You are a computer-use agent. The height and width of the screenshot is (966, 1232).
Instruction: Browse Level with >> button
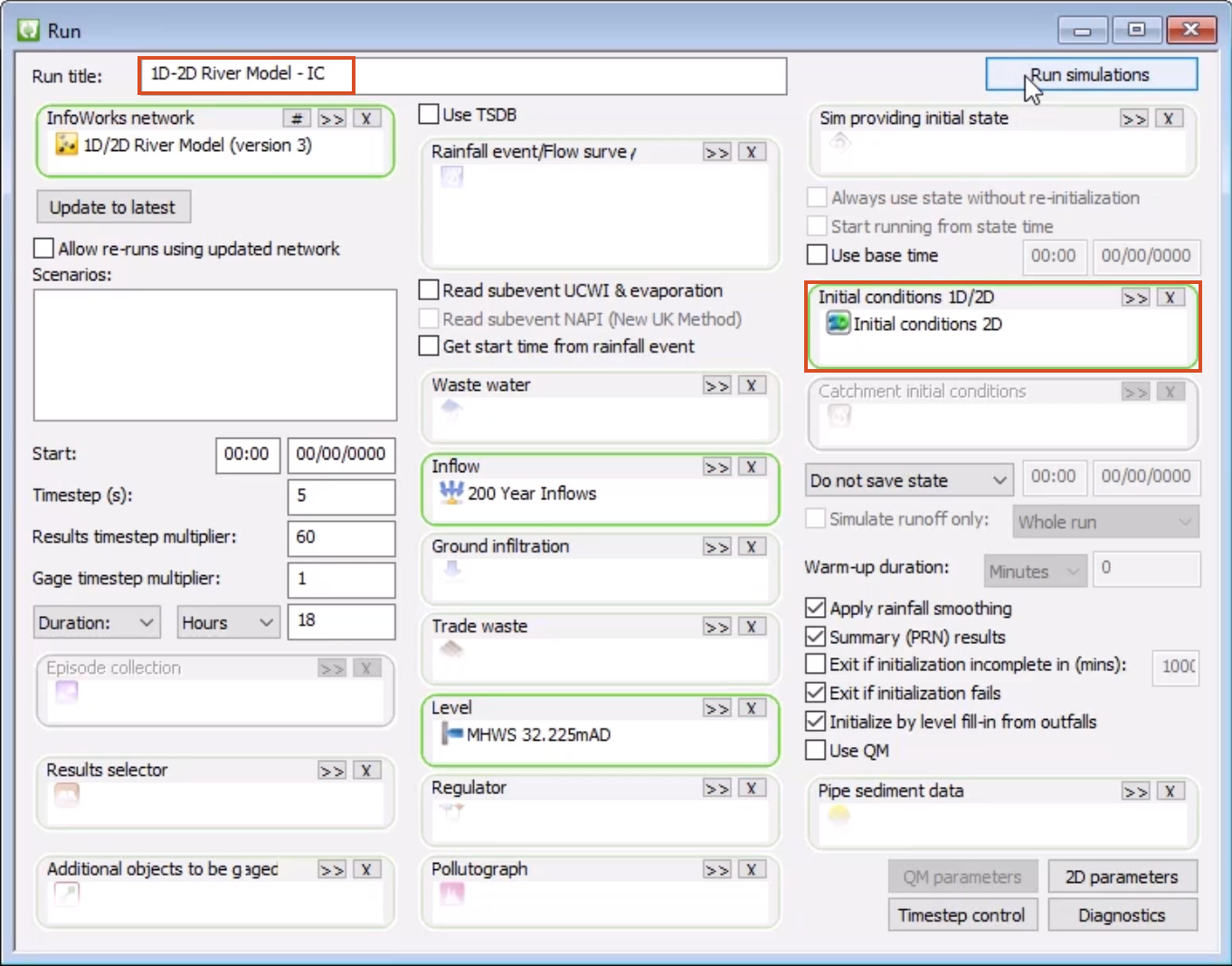[717, 708]
